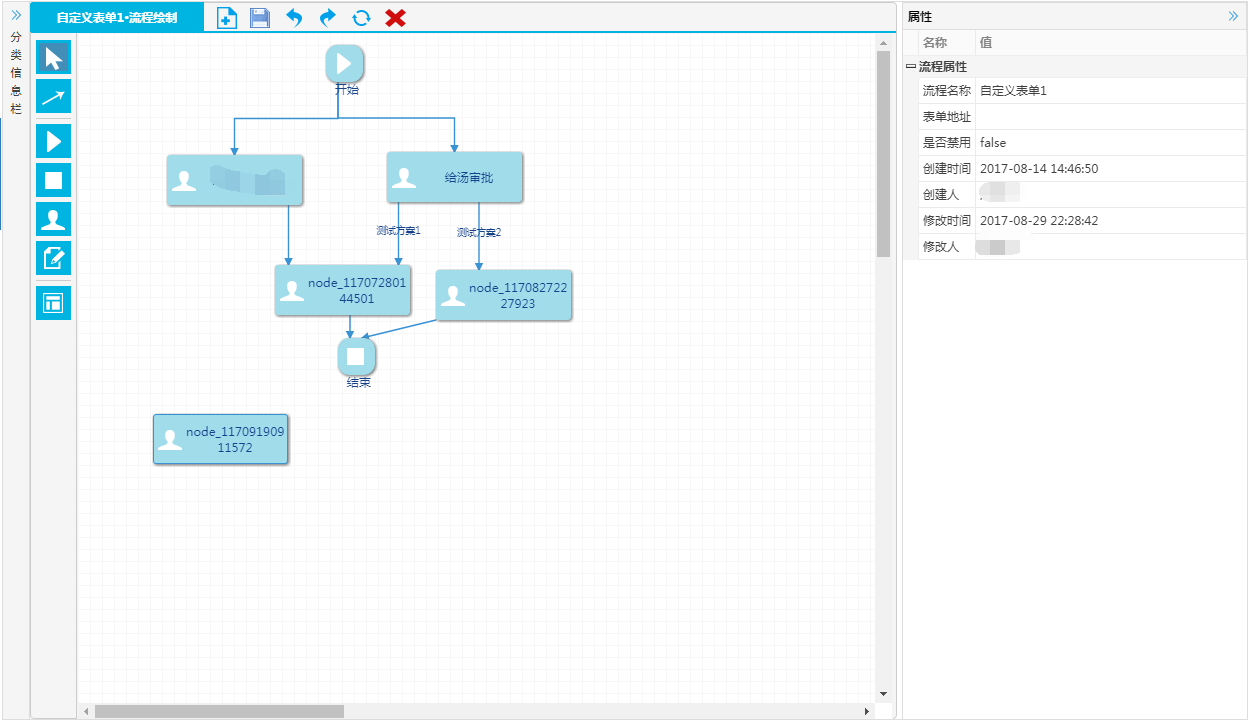Delete using the red X icon
This screenshot has width=1250, height=722.
coord(396,18)
